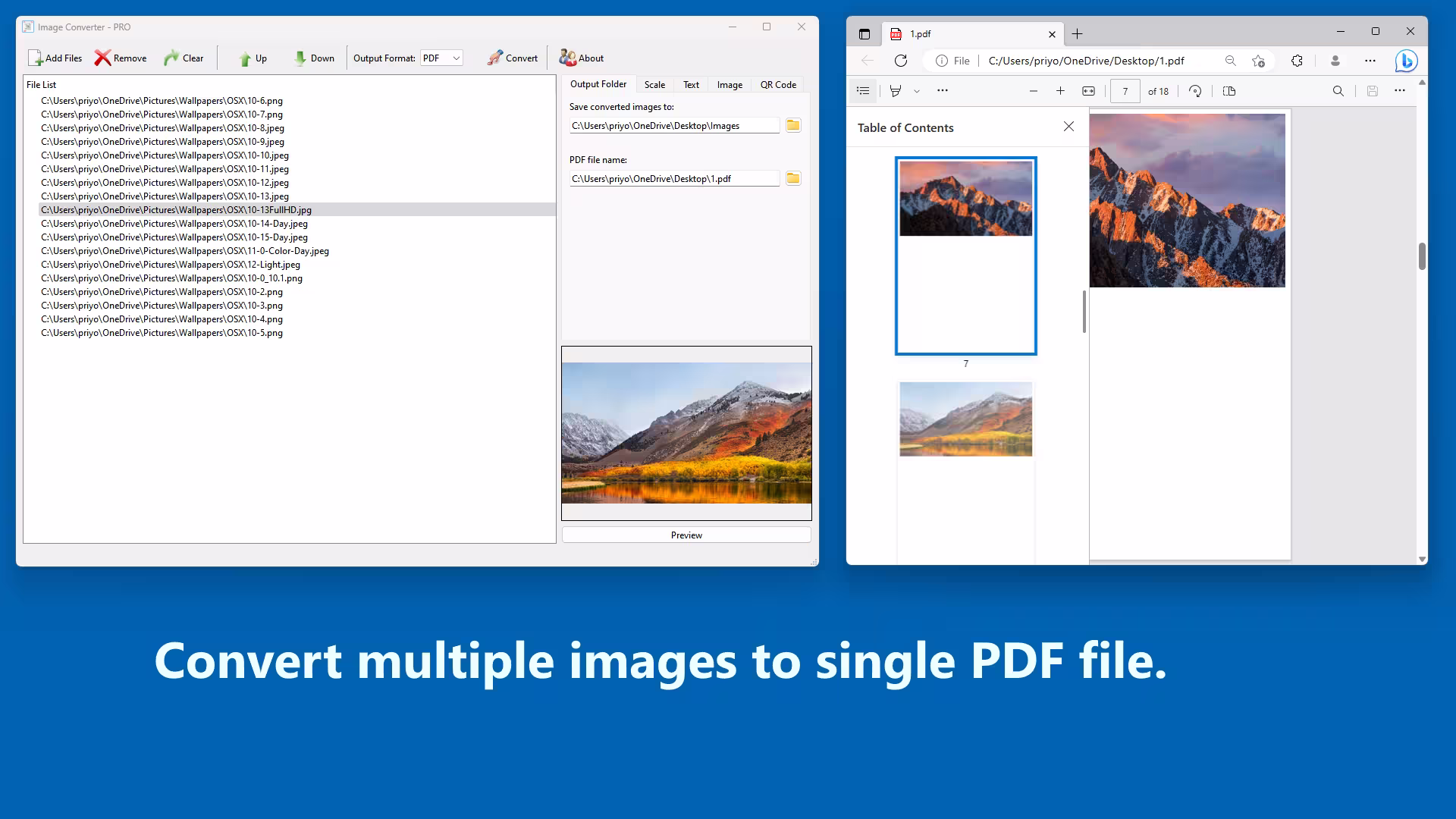The width and height of the screenshot is (1456, 819).
Task: Browse for the PDF file name
Action: pos(793,178)
